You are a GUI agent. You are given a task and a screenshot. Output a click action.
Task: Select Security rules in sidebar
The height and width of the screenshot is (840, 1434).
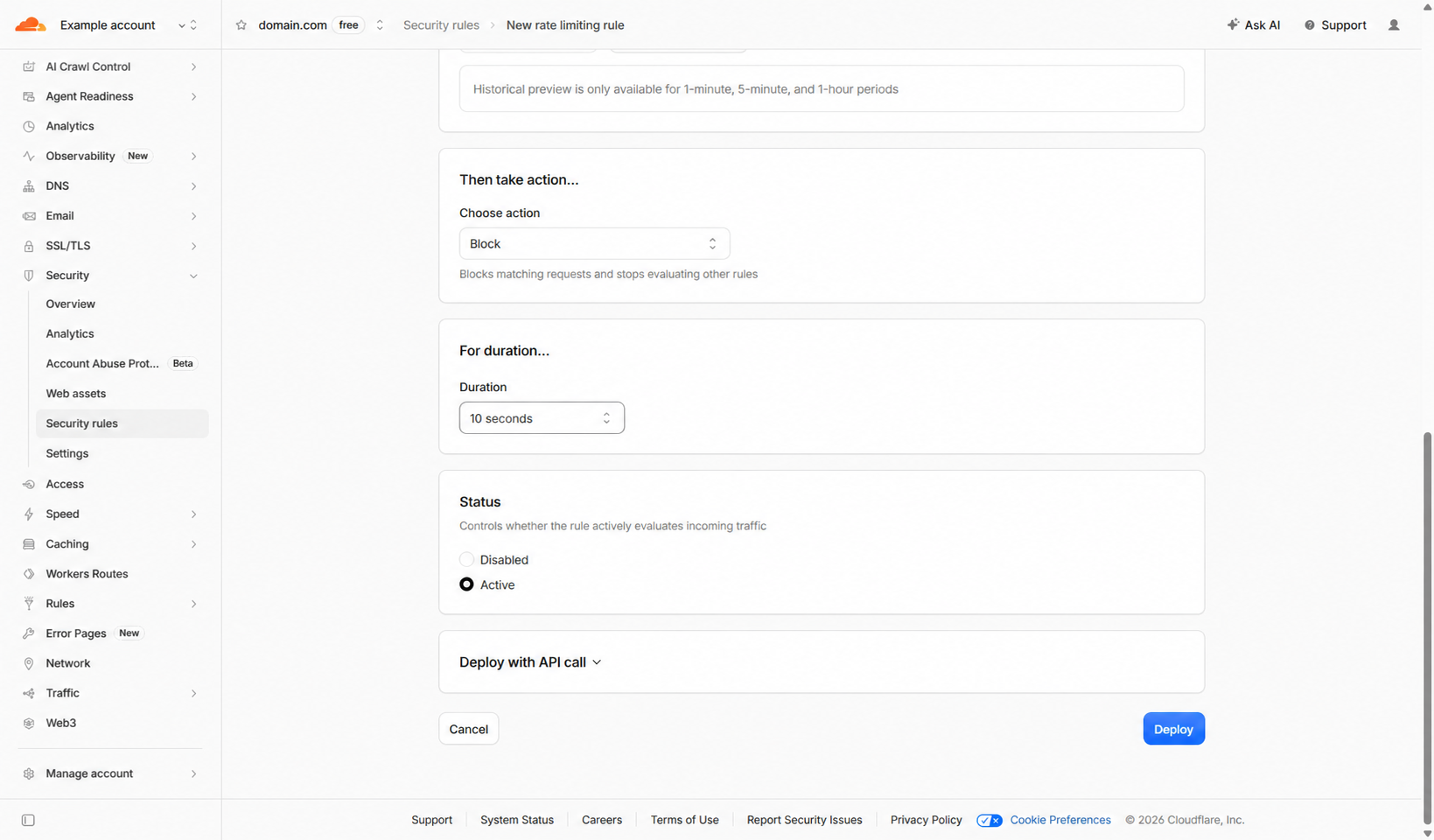pyautogui.click(x=122, y=423)
